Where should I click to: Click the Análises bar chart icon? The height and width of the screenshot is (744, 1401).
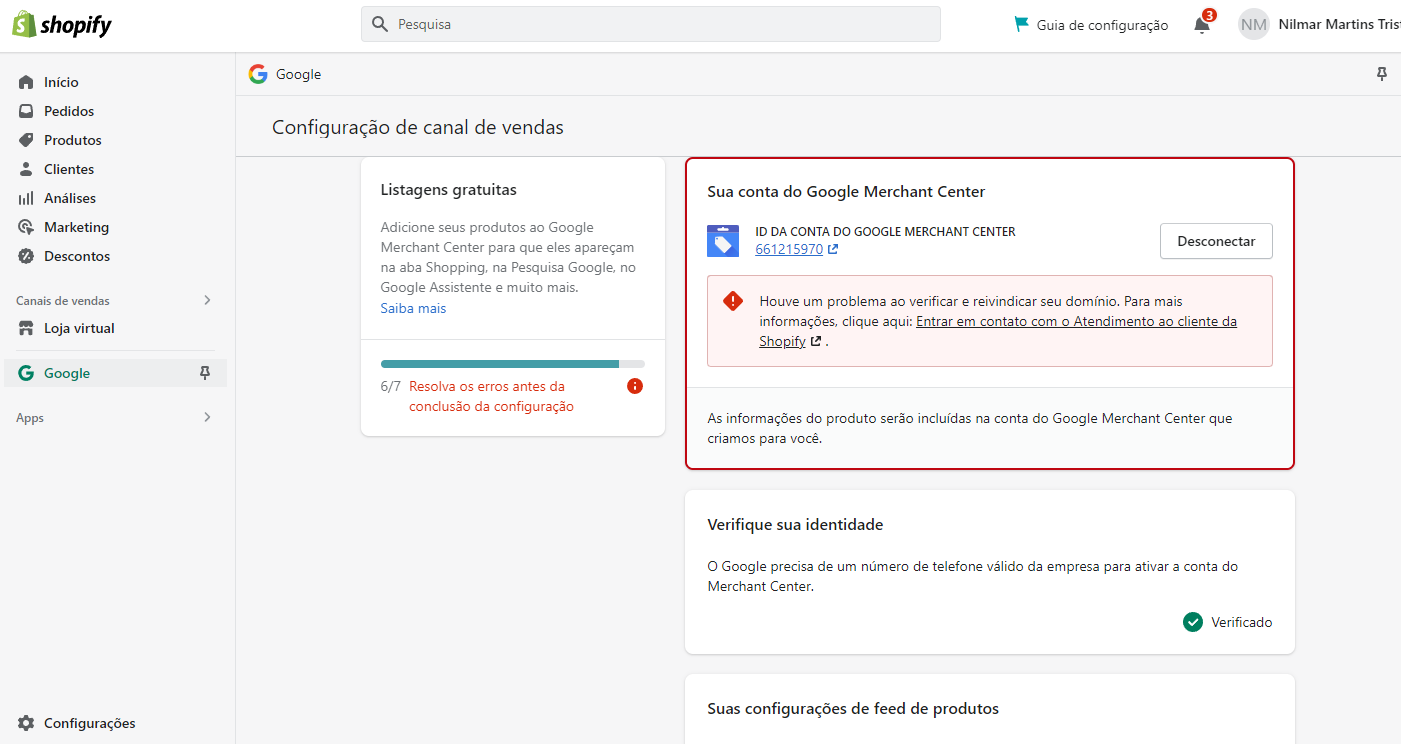(26, 198)
